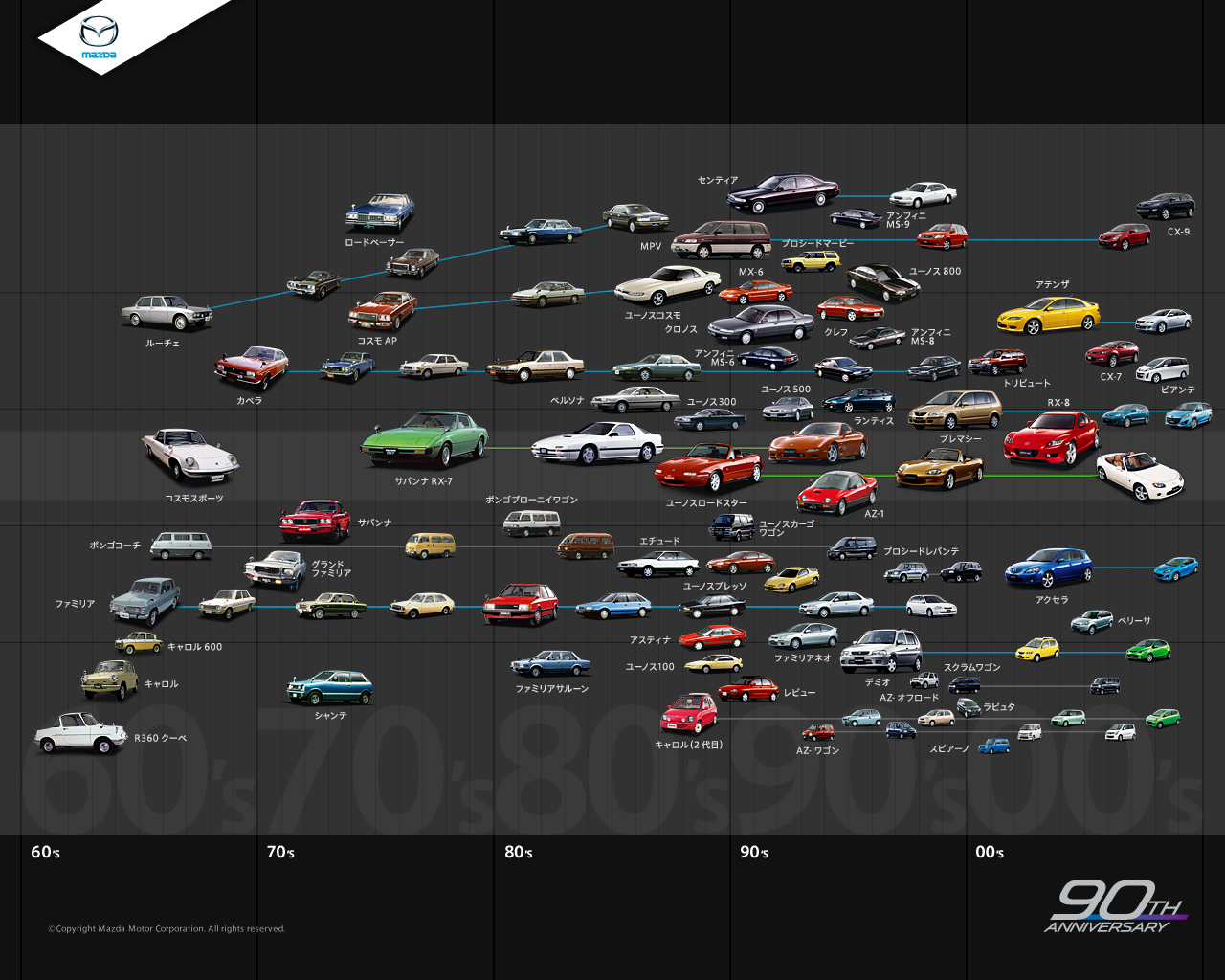Screen dimensions: 1225x980
Task: Click the red サバンナ car image
Action: point(316,520)
